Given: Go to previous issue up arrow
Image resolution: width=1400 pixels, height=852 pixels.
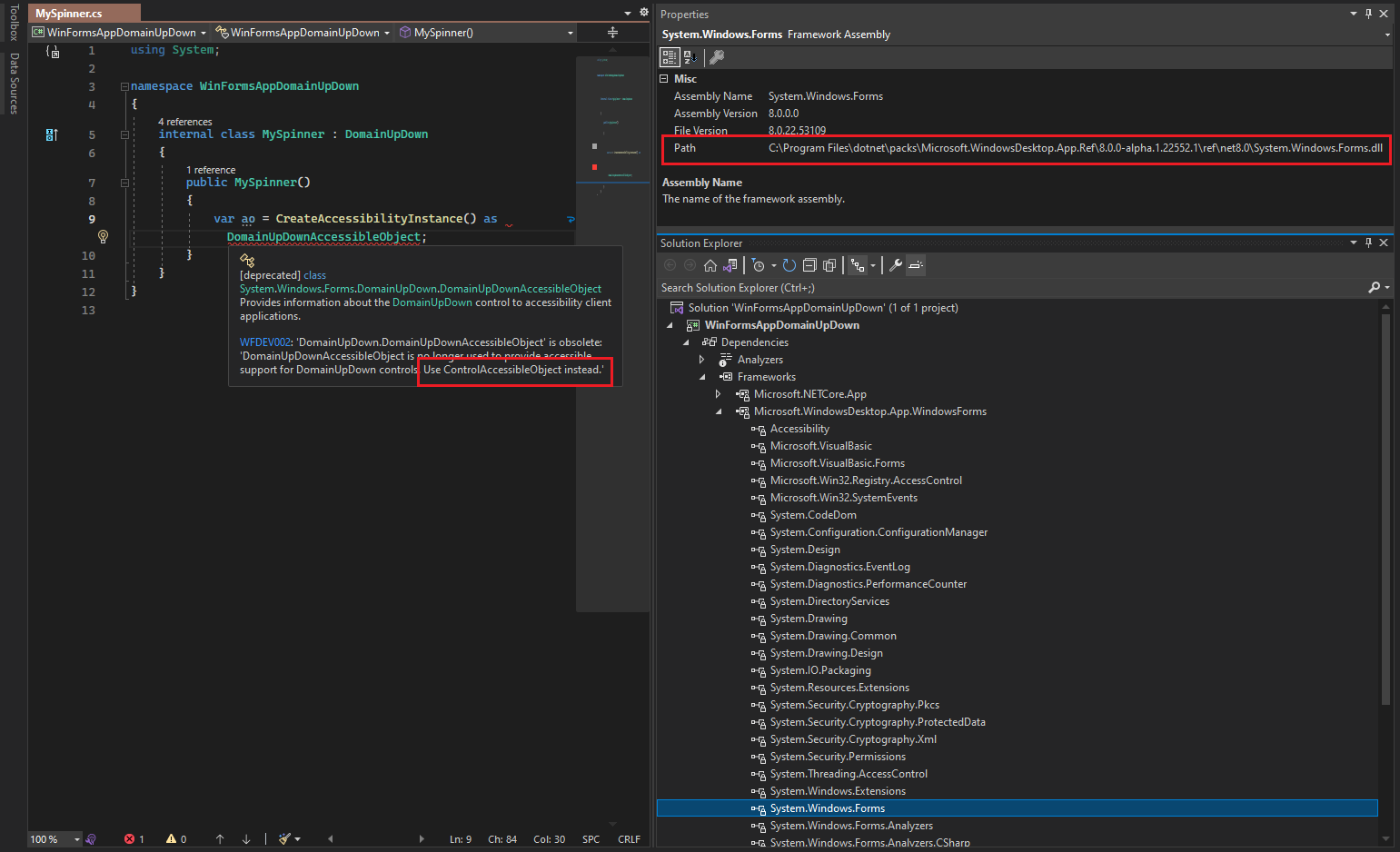Looking at the screenshot, I should click(220, 839).
